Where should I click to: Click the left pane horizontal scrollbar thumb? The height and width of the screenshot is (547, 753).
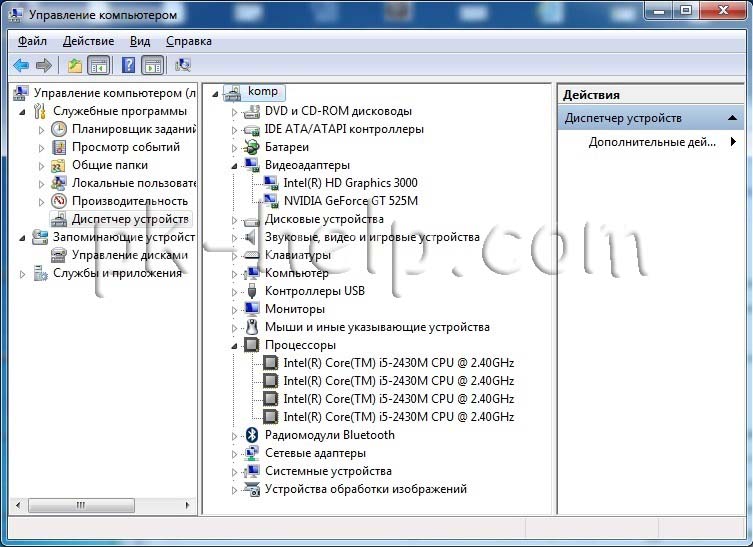(81, 505)
